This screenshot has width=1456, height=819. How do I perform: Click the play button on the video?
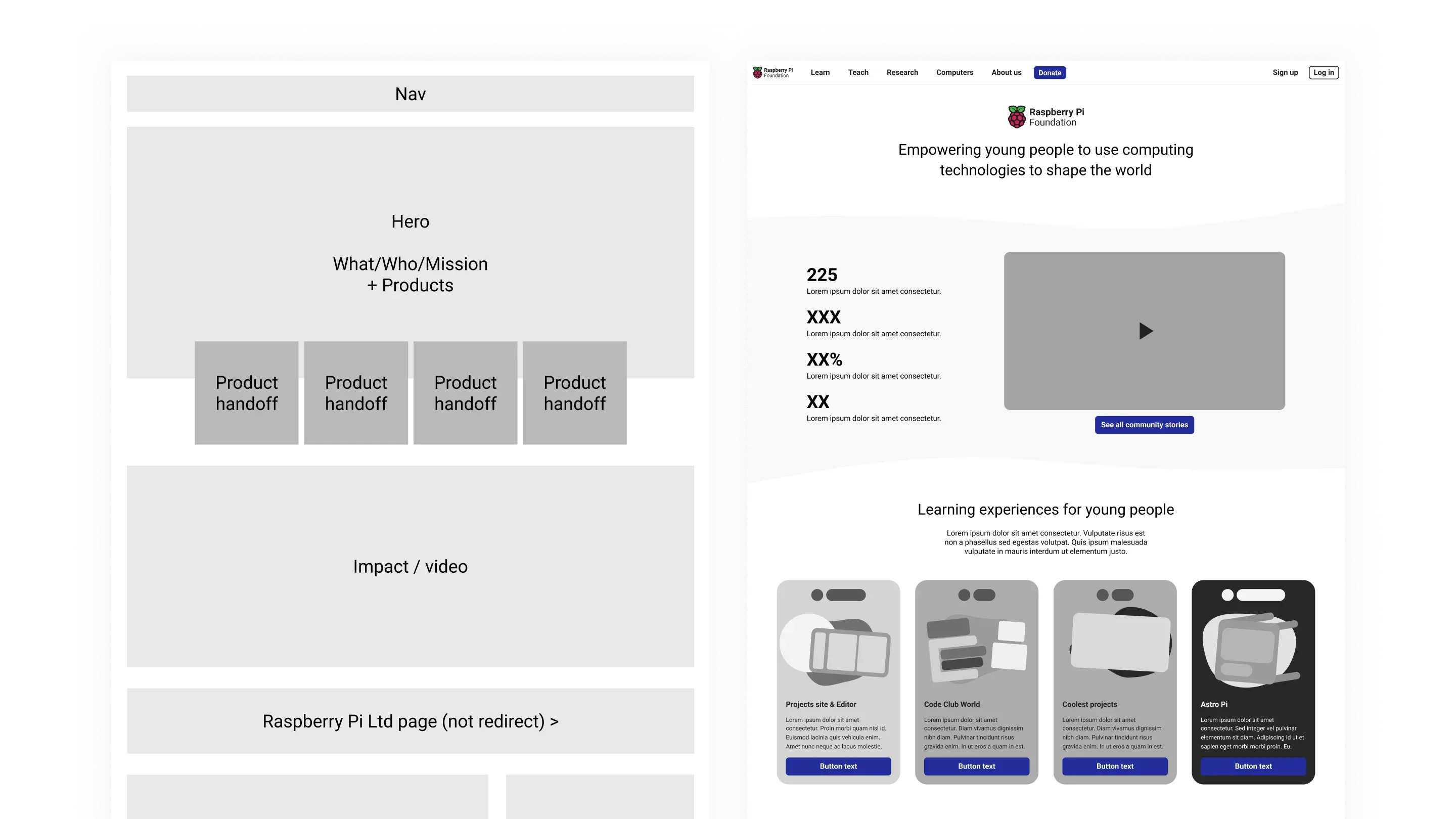(x=1146, y=331)
